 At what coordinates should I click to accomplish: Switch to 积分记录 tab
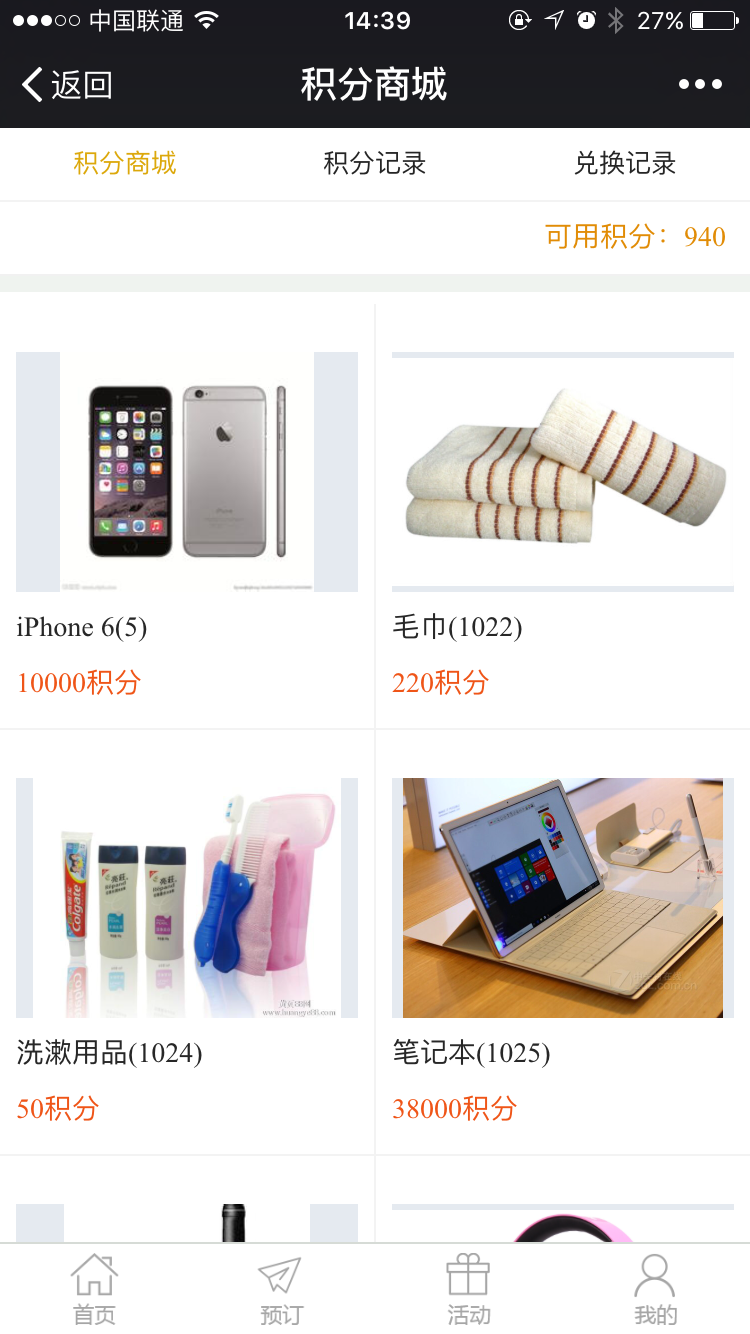[375, 163]
